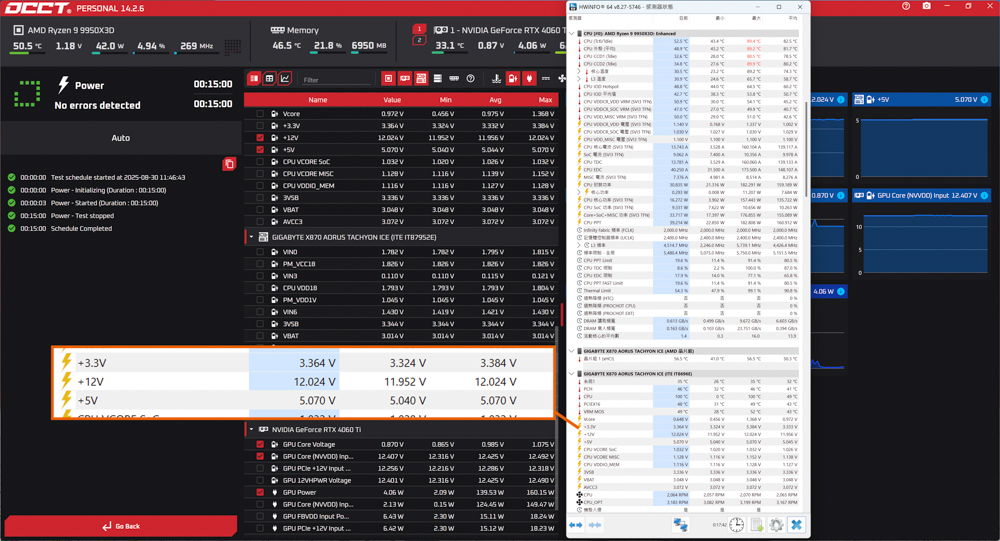This screenshot has height=541, width=1000.
Task: Toggle unknown sensors filter question-mark icon
Action: click(471, 78)
